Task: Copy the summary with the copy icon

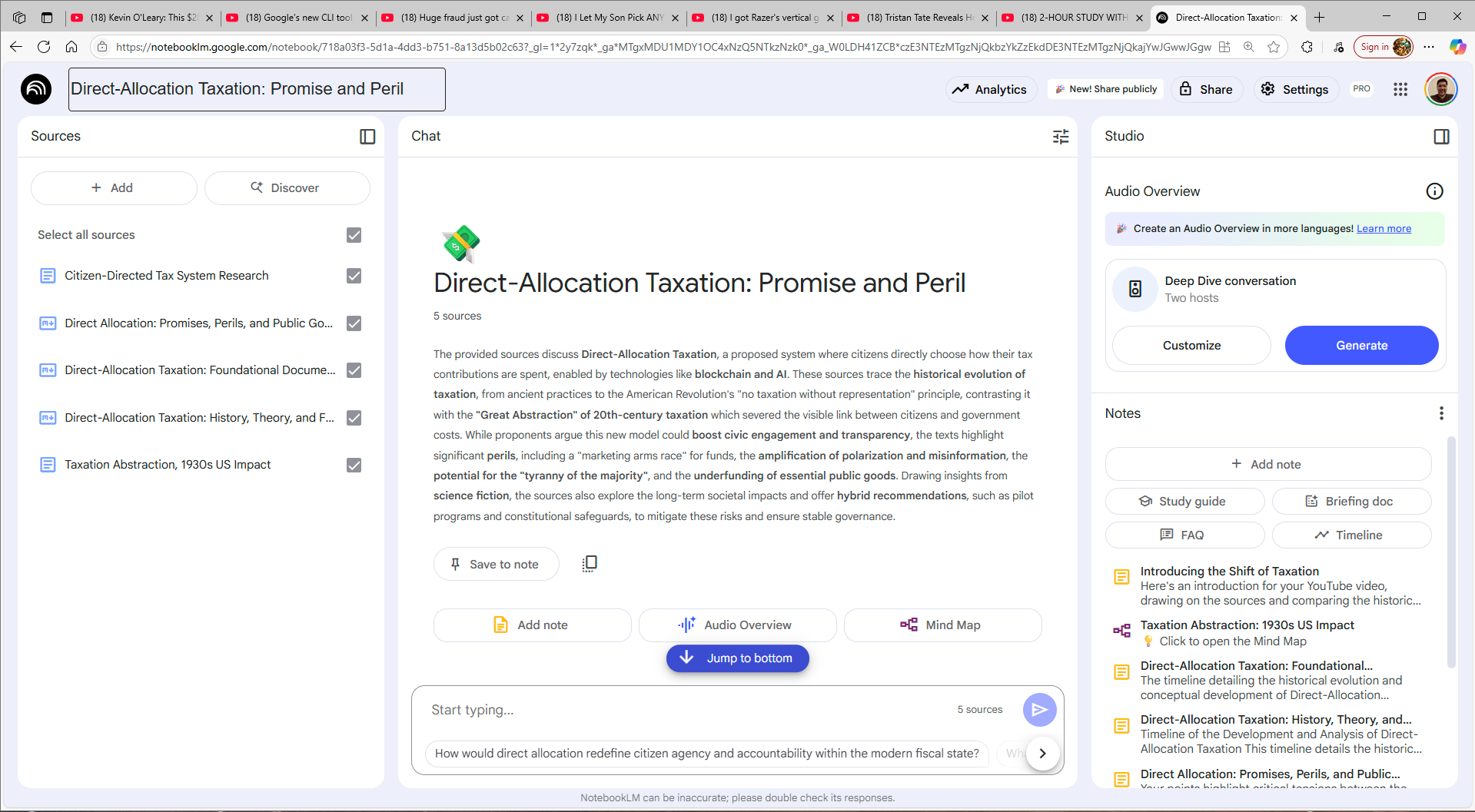Action: pos(590,564)
